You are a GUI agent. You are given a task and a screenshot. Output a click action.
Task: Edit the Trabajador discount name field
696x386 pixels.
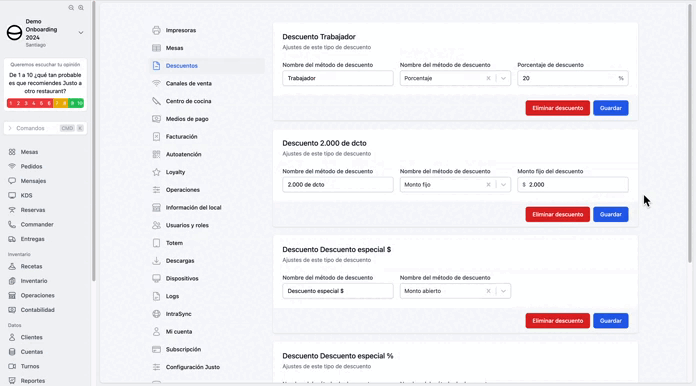(x=338, y=78)
